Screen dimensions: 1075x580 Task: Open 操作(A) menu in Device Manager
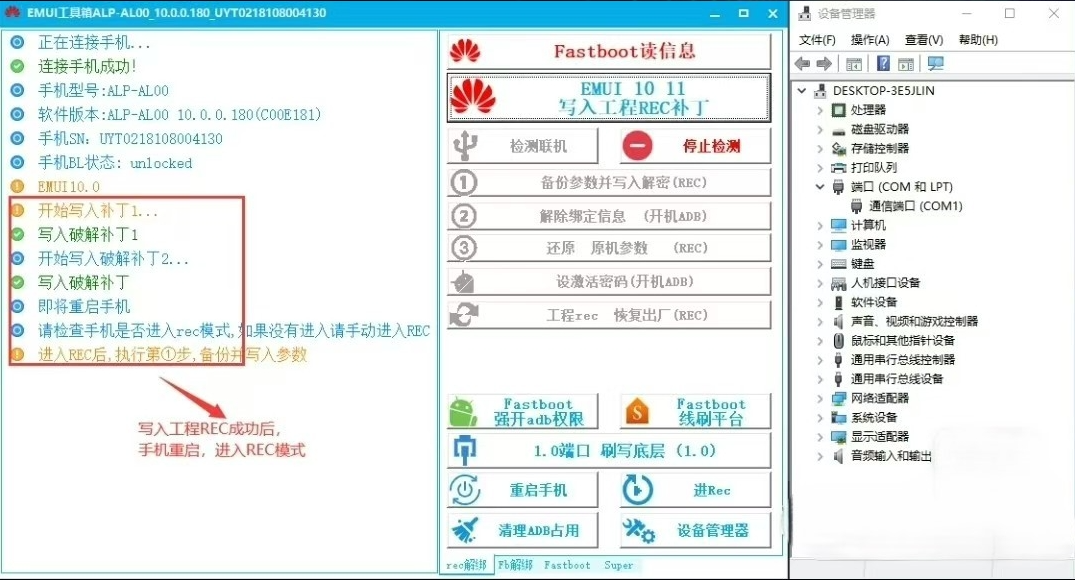(x=870, y=40)
